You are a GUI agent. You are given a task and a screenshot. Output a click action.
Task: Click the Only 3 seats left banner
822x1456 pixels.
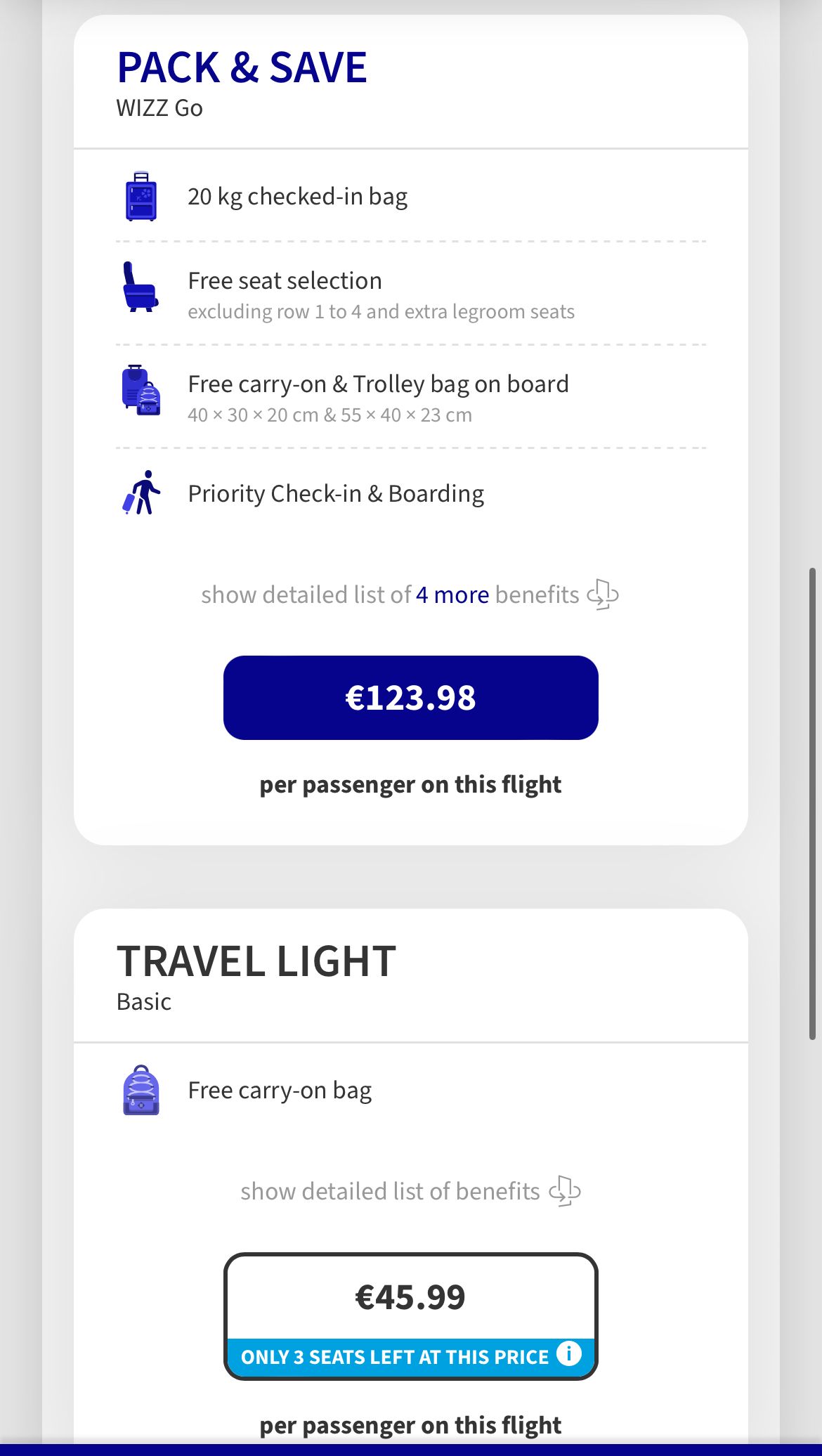coord(394,1357)
